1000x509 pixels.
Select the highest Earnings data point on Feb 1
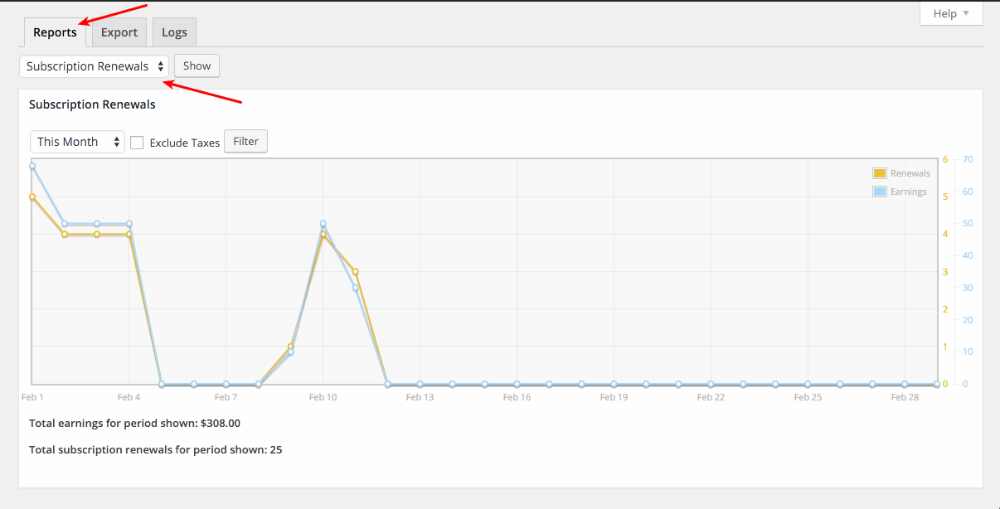click(x=32, y=165)
